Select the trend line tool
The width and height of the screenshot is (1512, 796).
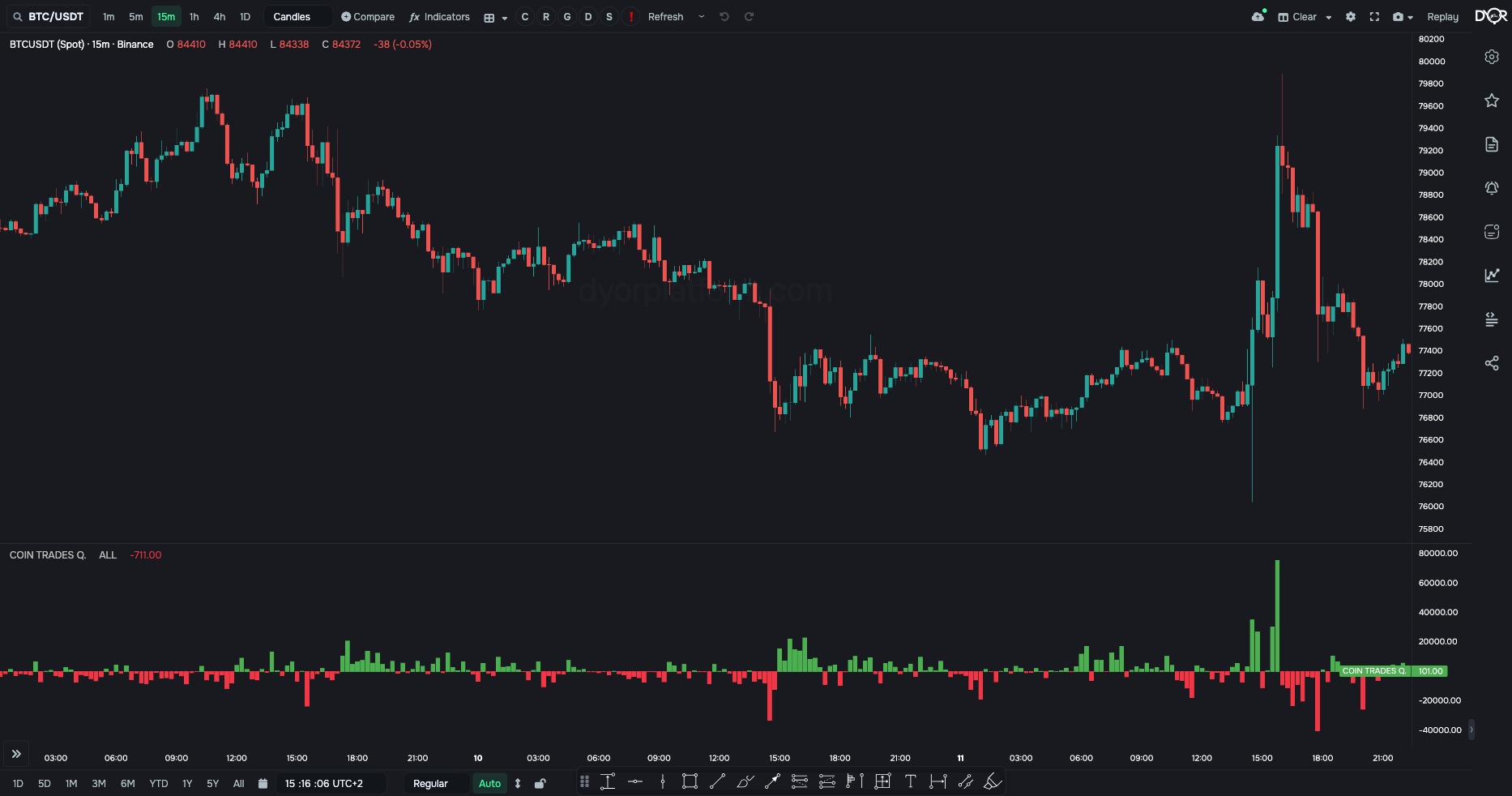click(x=718, y=782)
